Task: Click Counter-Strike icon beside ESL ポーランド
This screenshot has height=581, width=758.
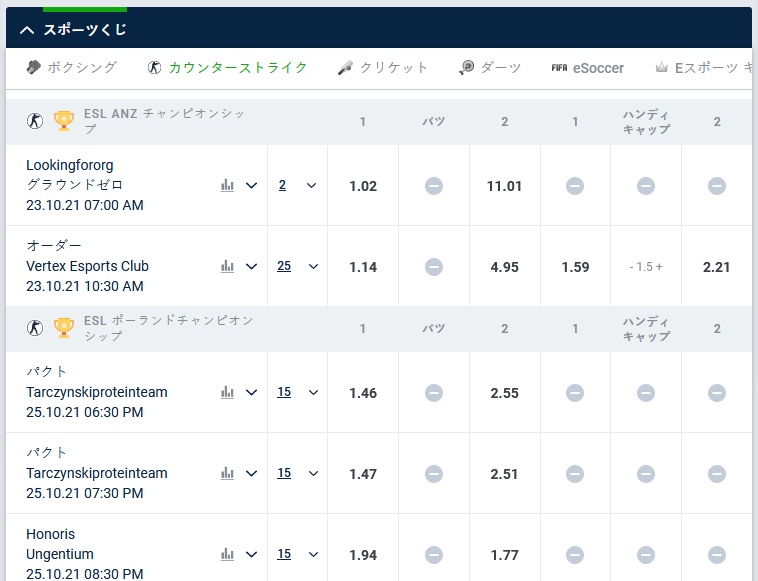Action: [x=35, y=328]
